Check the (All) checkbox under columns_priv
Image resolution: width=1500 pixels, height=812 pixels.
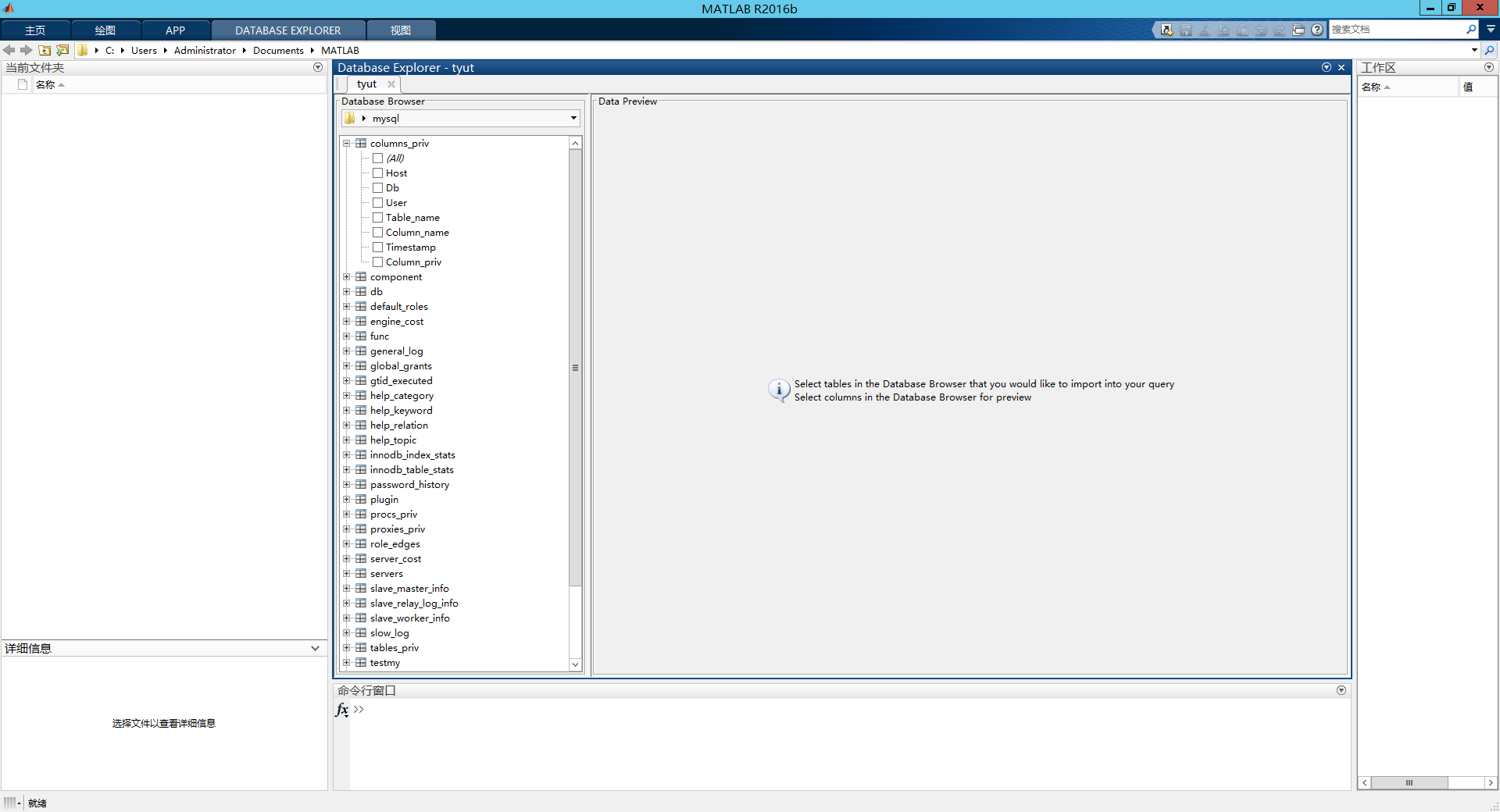(377, 158)
